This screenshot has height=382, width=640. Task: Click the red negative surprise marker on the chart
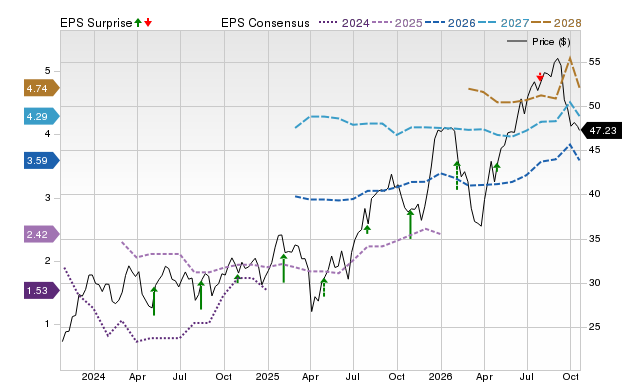(540, 77)
